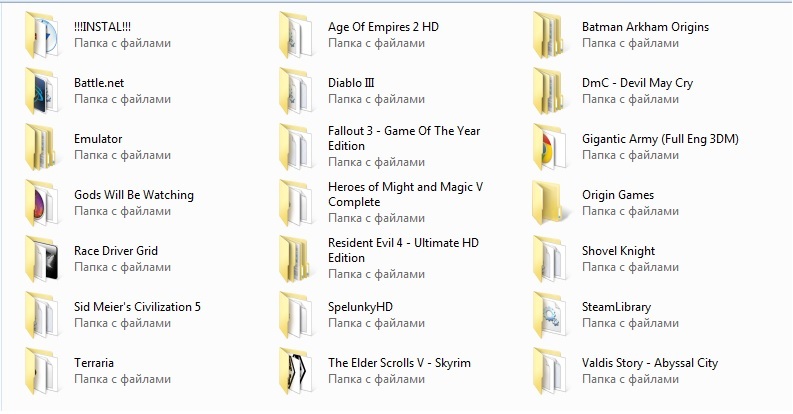Click the "Emulator" folder name
Image resolution: width=793 pixels, height=414 pixels.
pyautogui.click(x=98, y=139)
